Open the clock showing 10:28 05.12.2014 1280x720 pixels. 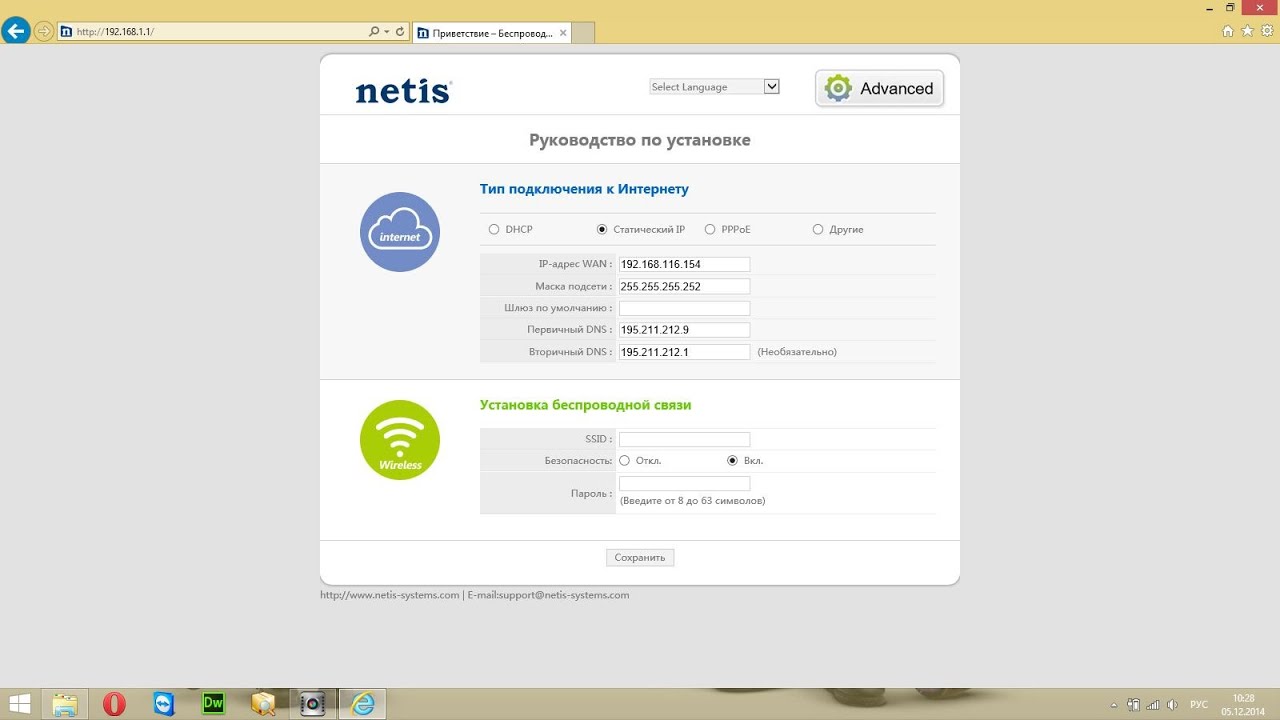point(1243,704)
